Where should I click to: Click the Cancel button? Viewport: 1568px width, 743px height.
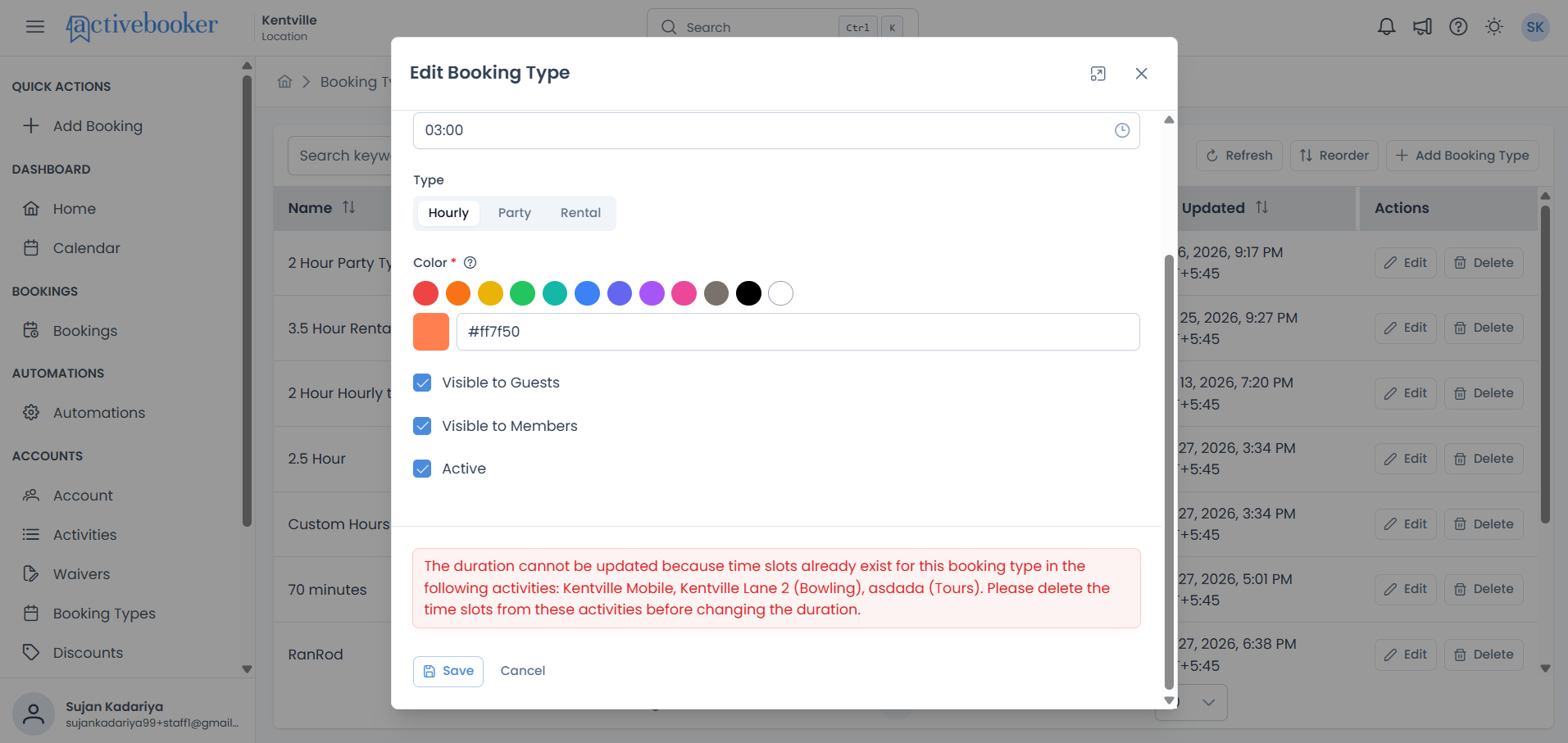coord(523,671)
